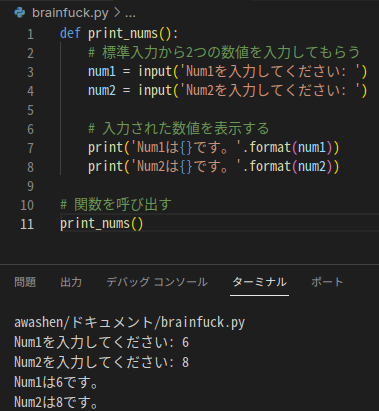Open the breadcrumb ellipsis symbol list
This screenshot has height=411, width=379.
(130, 14)
